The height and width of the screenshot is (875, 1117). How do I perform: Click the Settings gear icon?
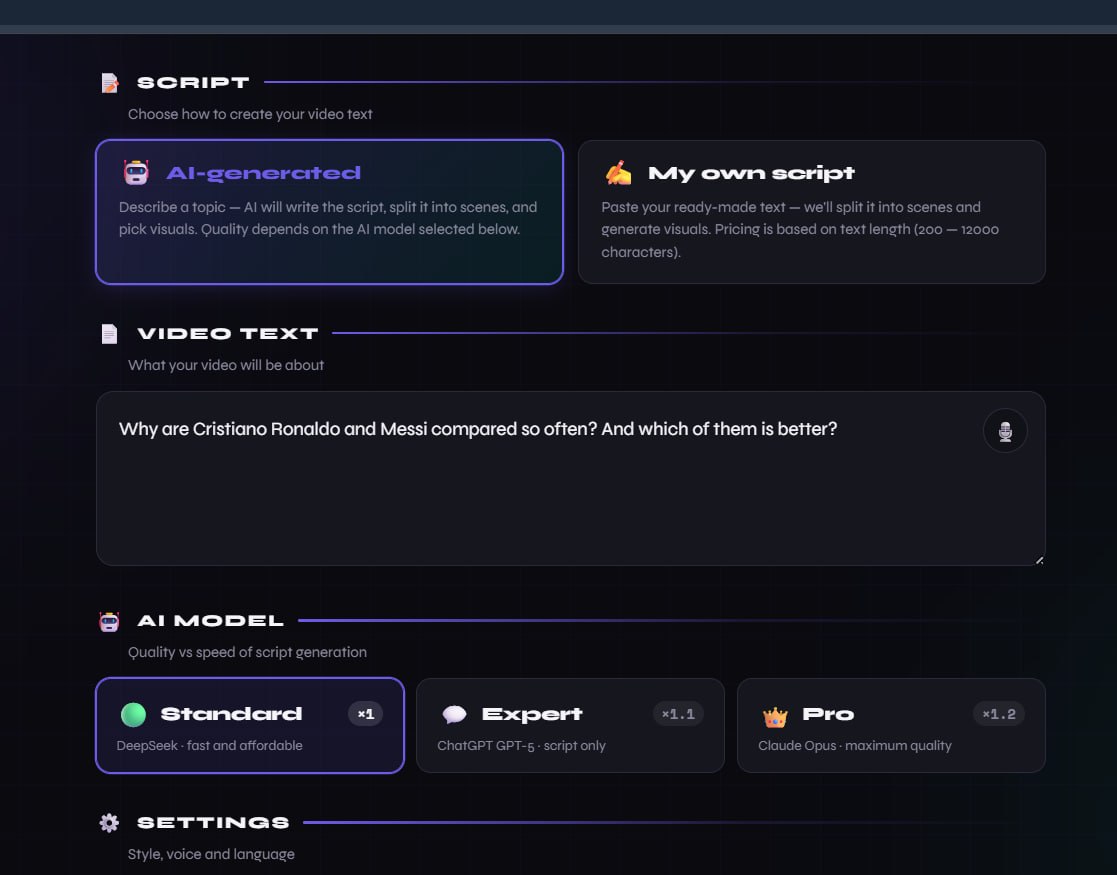(x=109, y=823)
